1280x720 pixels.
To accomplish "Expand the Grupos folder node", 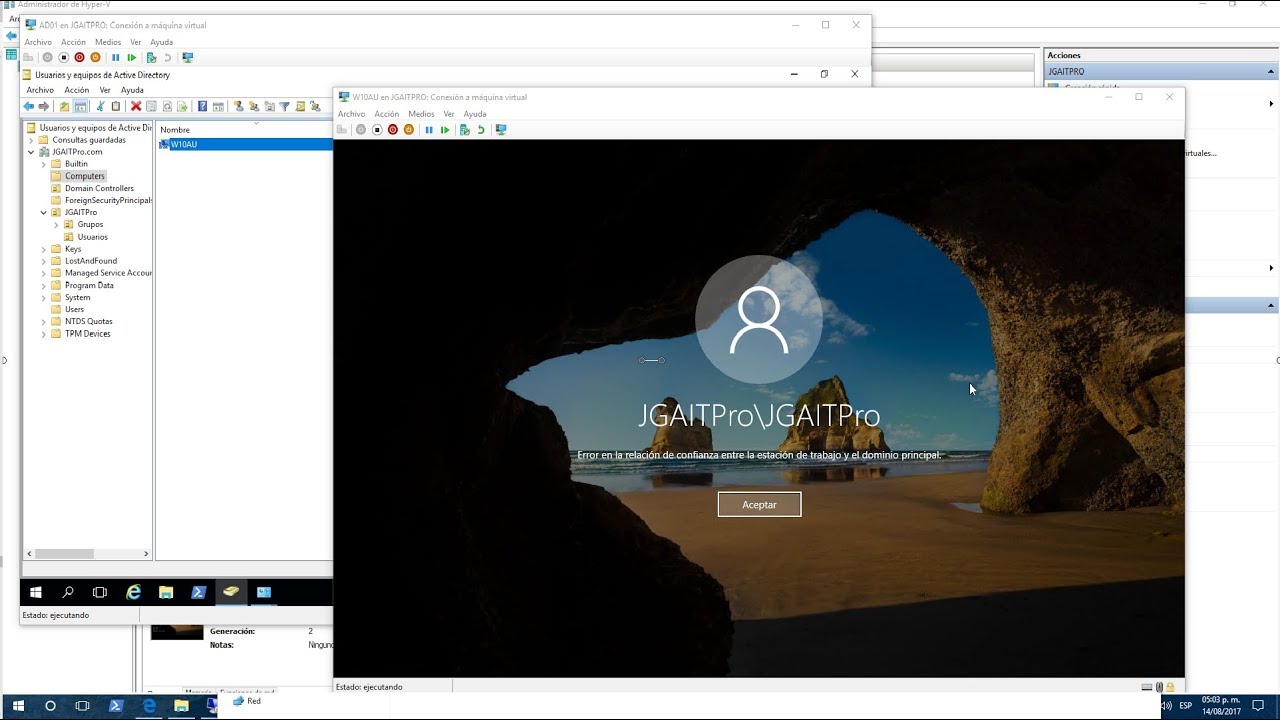I will point(56,225).
